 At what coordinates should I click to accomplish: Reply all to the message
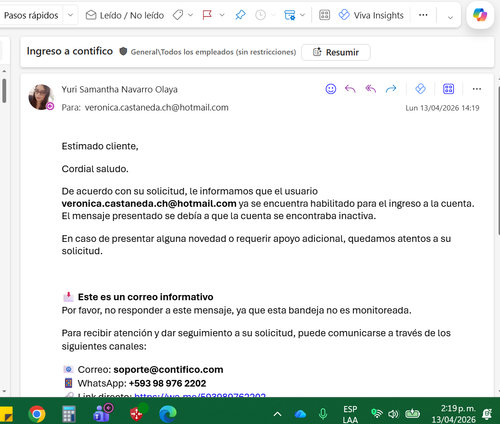coord(370,89)
